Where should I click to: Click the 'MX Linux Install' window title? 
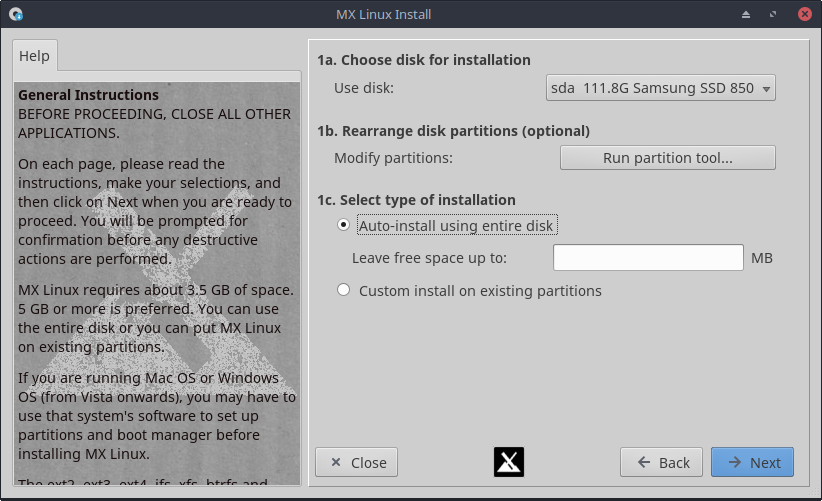(384, 14)
